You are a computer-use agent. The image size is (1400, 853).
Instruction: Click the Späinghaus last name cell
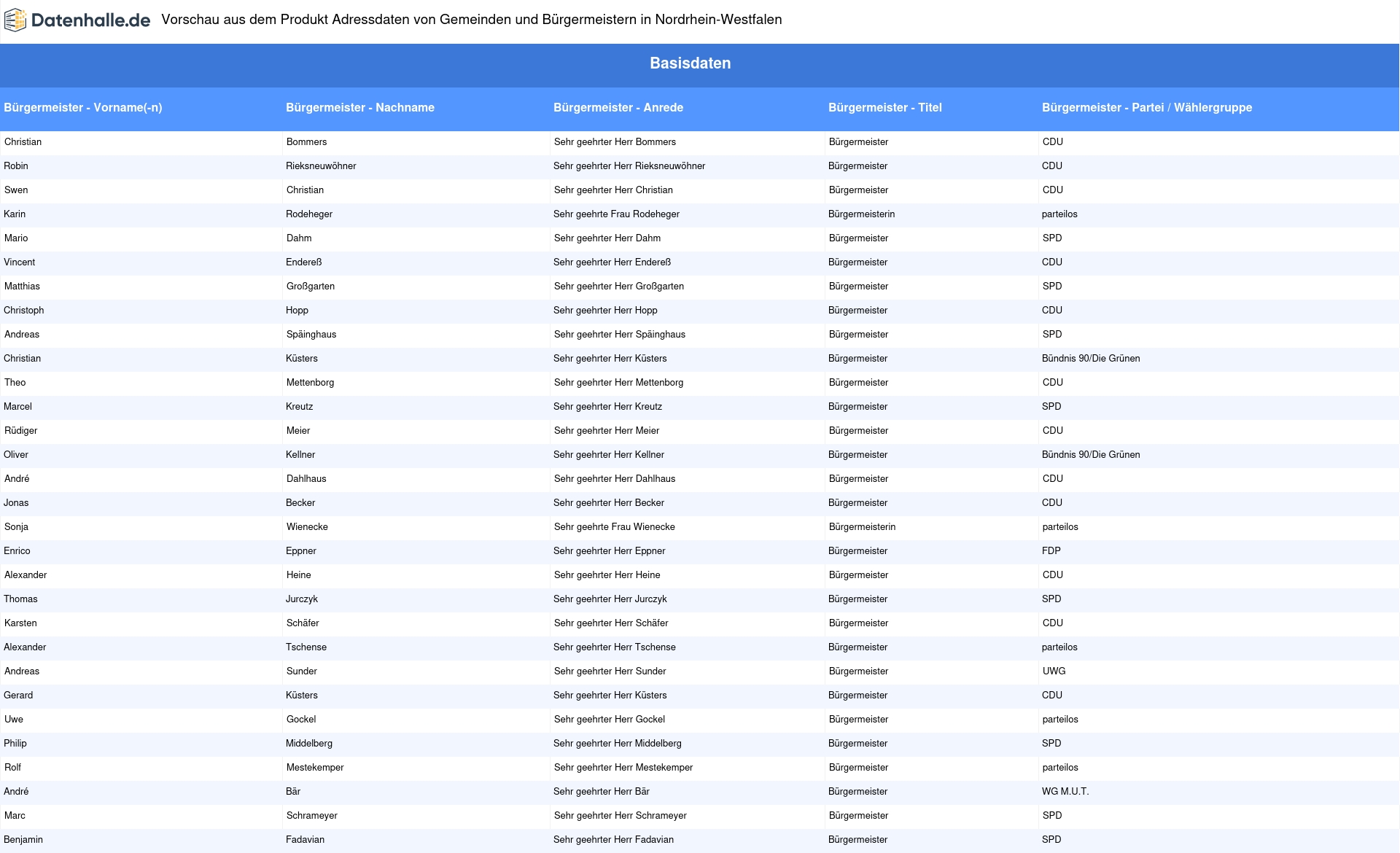(x=311, y=335)
